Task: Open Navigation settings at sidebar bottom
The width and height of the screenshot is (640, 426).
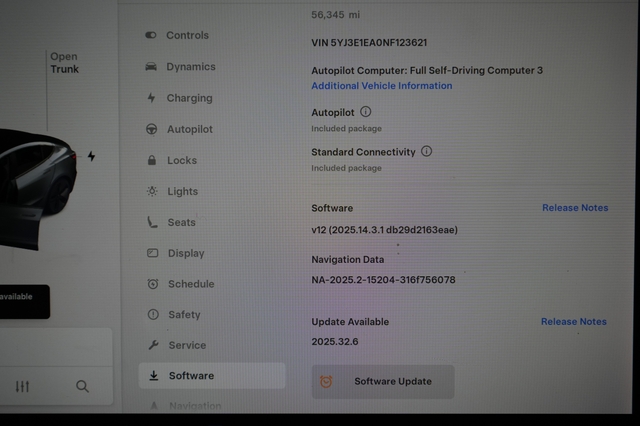Action: (x=185, y=406)
